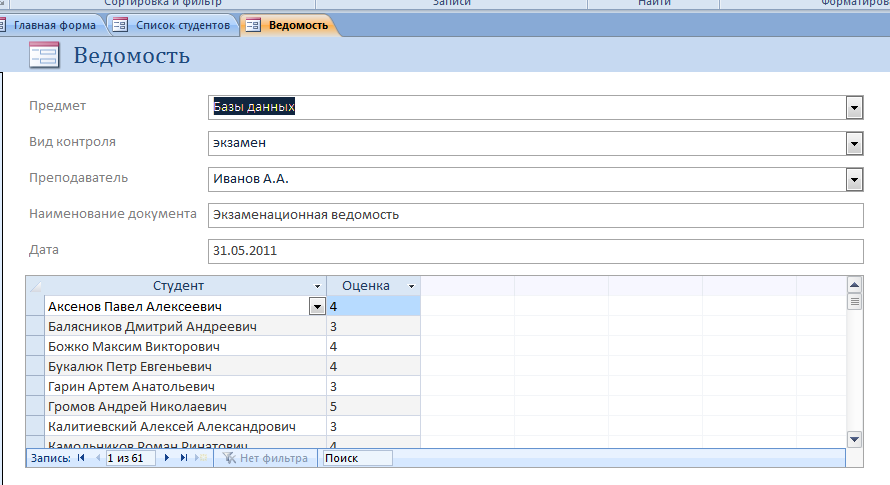Image resolution: width=890 pixels, height=485 pixels.
Task: Click the Вид контроля field with экзамен
Action: coord(527,144)
